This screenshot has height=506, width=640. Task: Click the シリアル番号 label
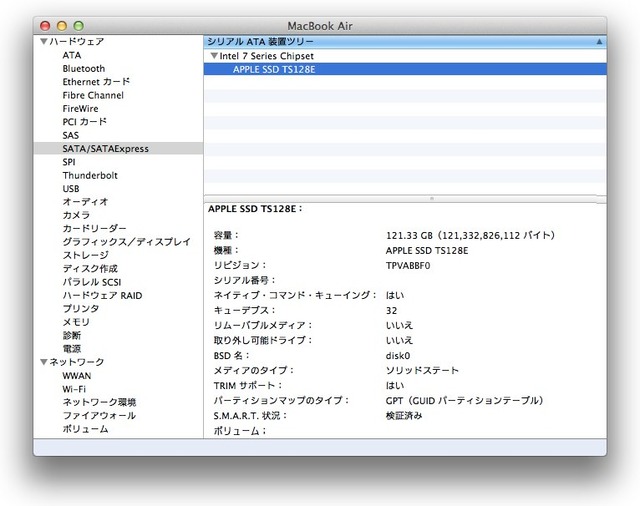point(244,280)
